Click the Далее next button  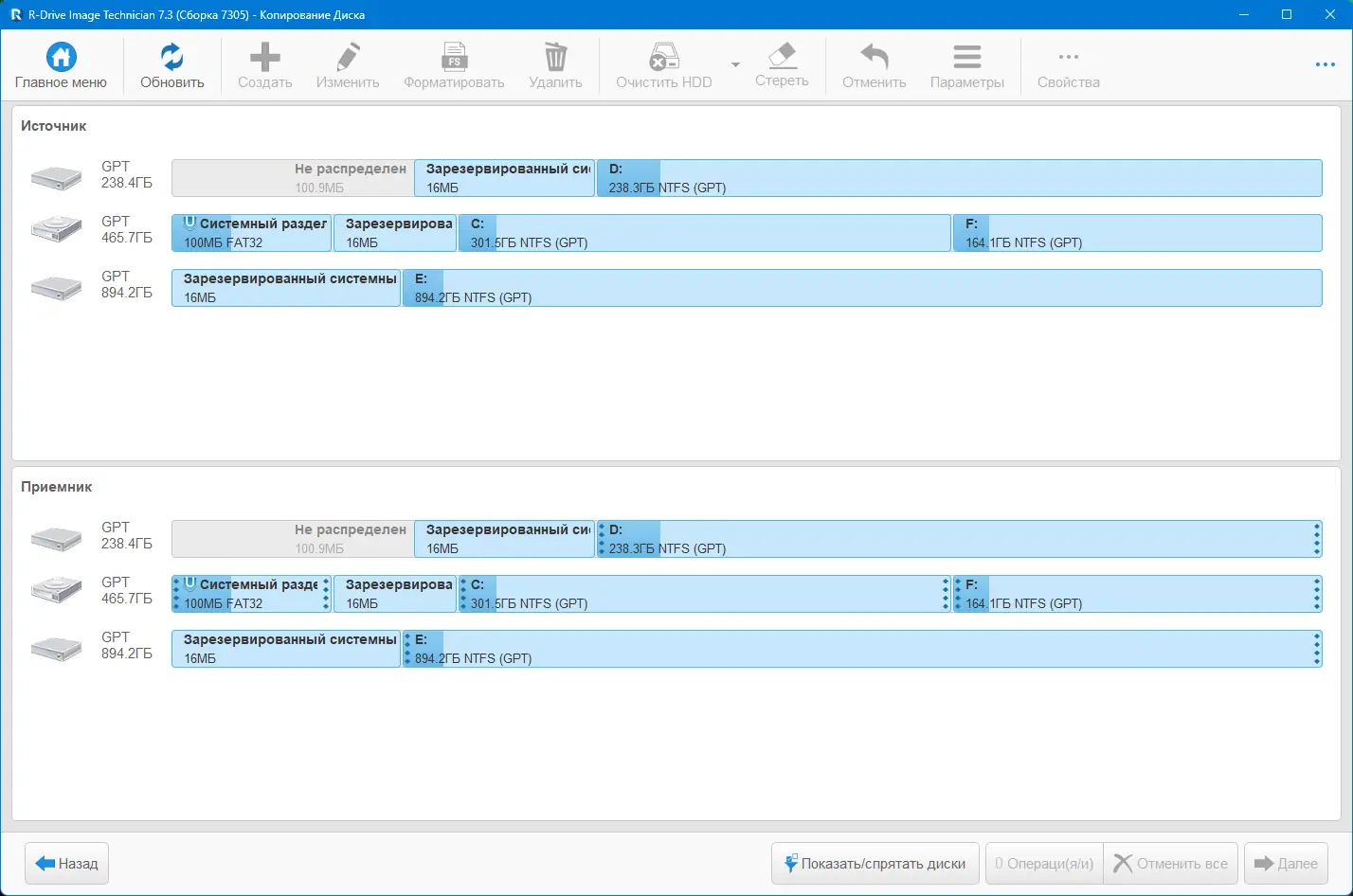(x=1286, y=864)
